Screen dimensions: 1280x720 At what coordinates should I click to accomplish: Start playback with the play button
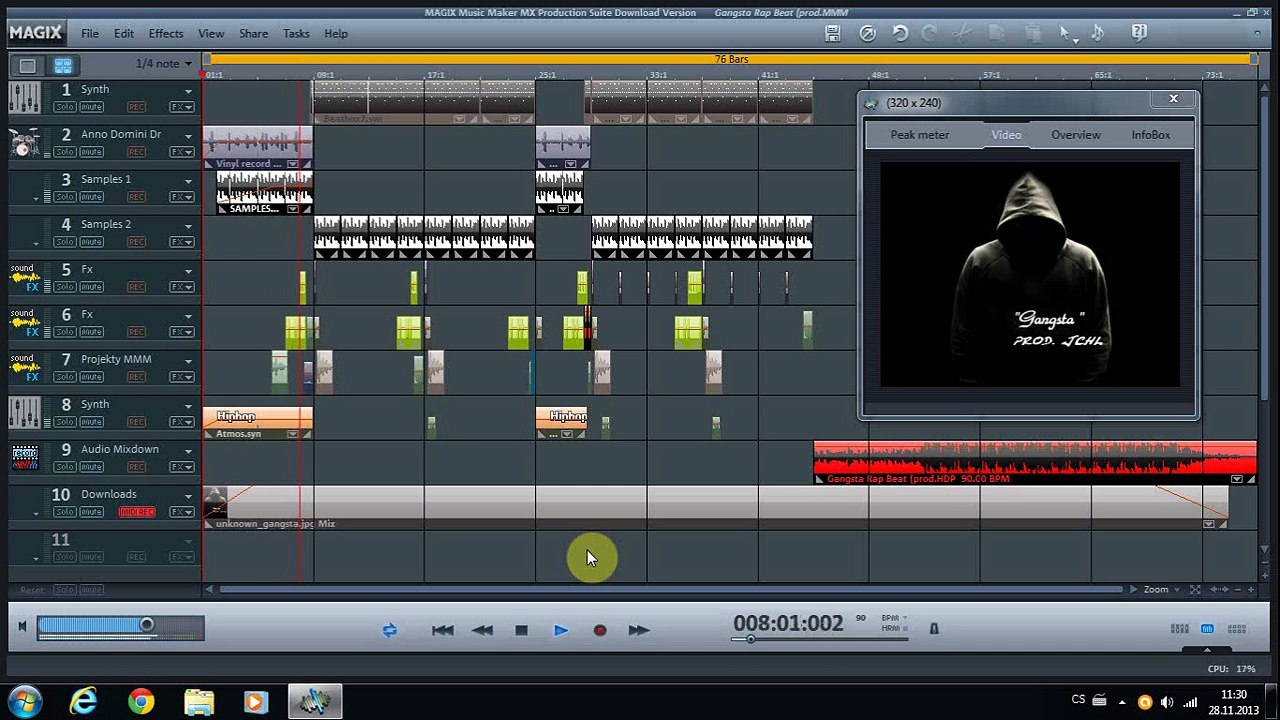(560, 630)
